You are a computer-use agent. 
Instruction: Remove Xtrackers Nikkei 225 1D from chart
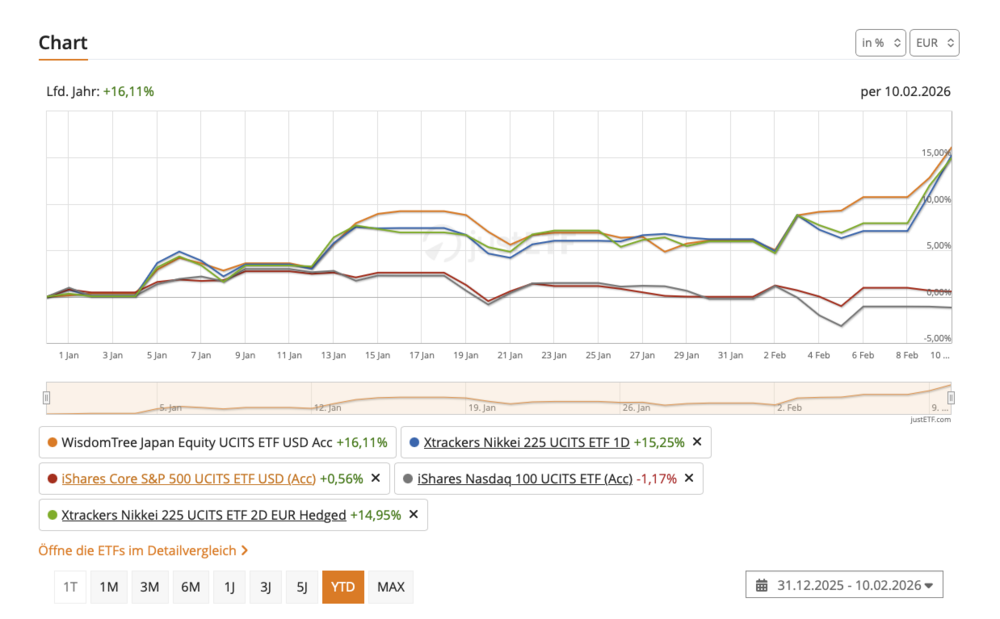point(697,442)
